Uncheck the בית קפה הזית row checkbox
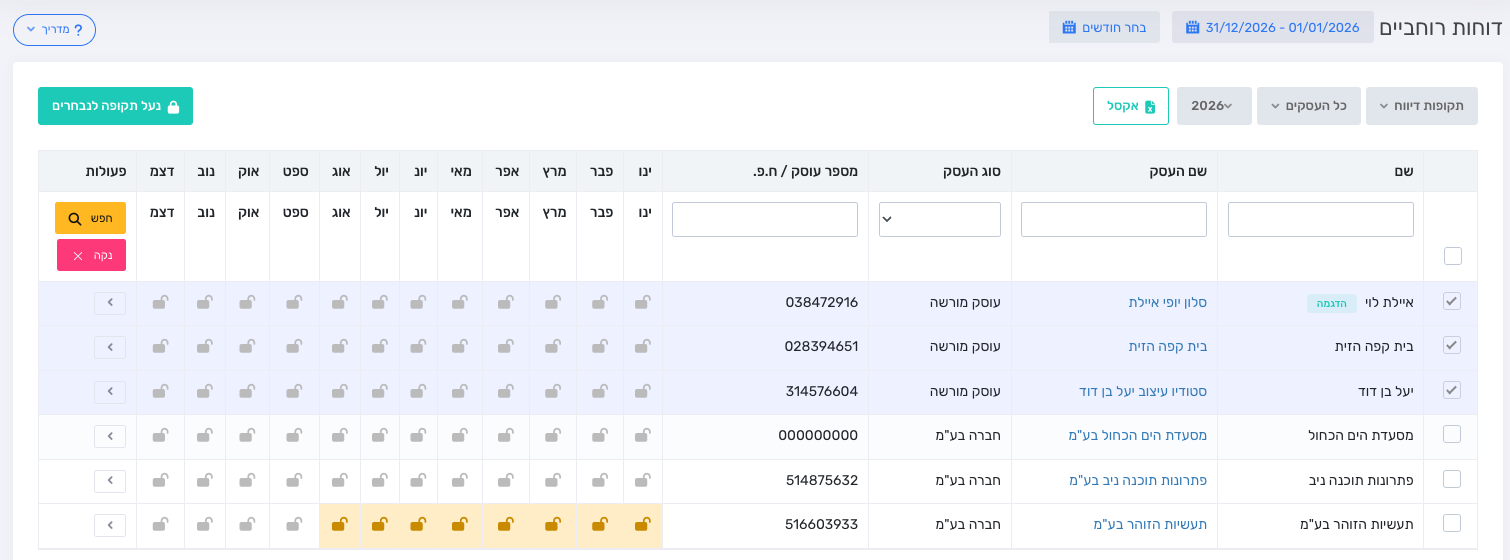Viewport: 1510px width, 560px height. 1452,345
